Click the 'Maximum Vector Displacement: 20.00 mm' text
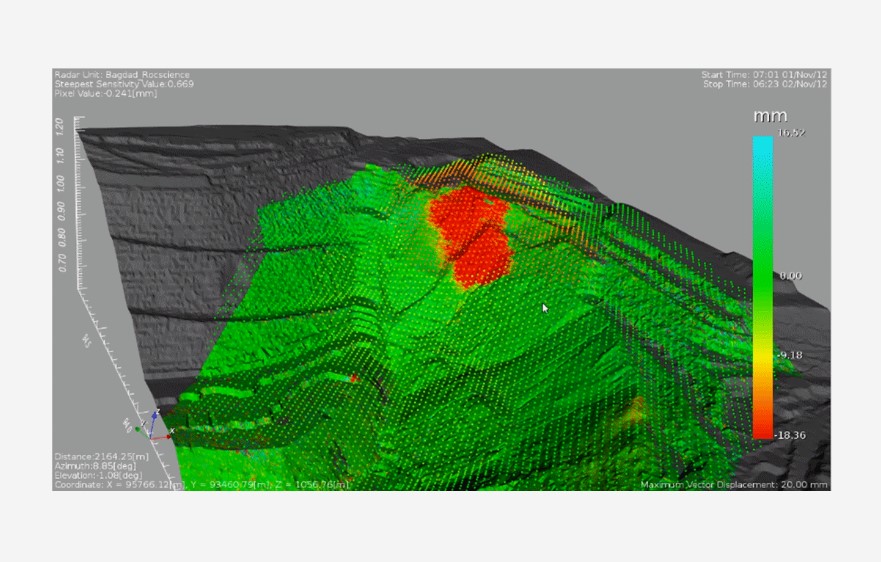 coord(734,484)
